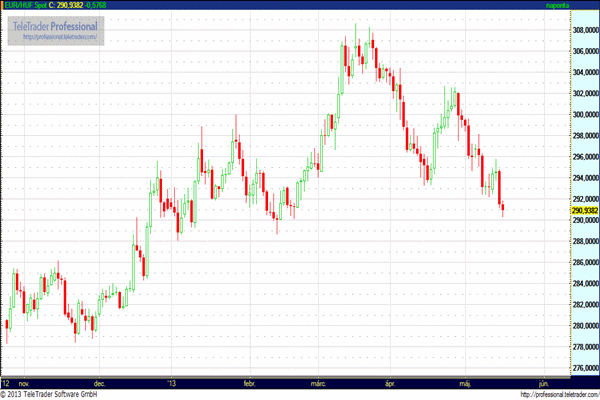This screenshot has width=600, height=400.
Task: Click the 'márc.' date axis label
Action: 319,382
